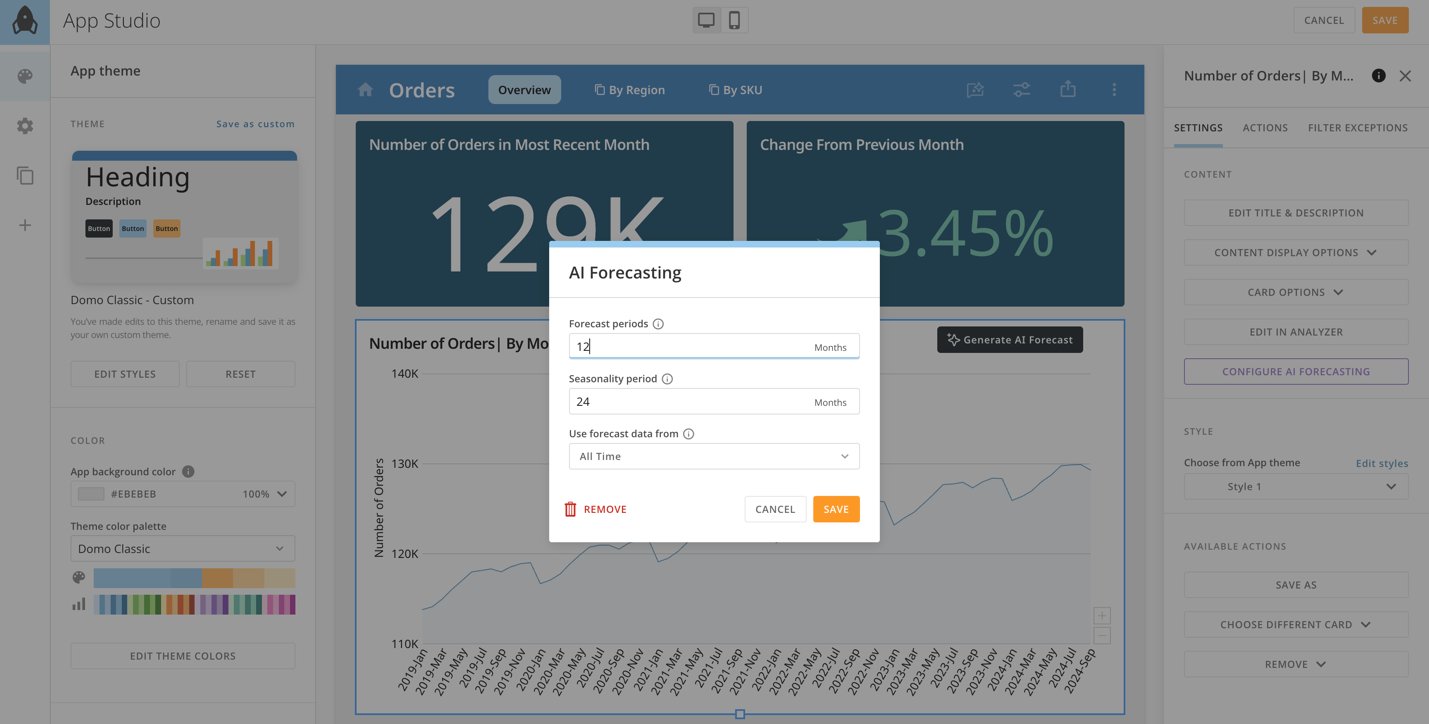1429x724 pixels.
Task: Click the rocket logo icon in App Studio
Action: pyautogui.click(x=25, y=20)
